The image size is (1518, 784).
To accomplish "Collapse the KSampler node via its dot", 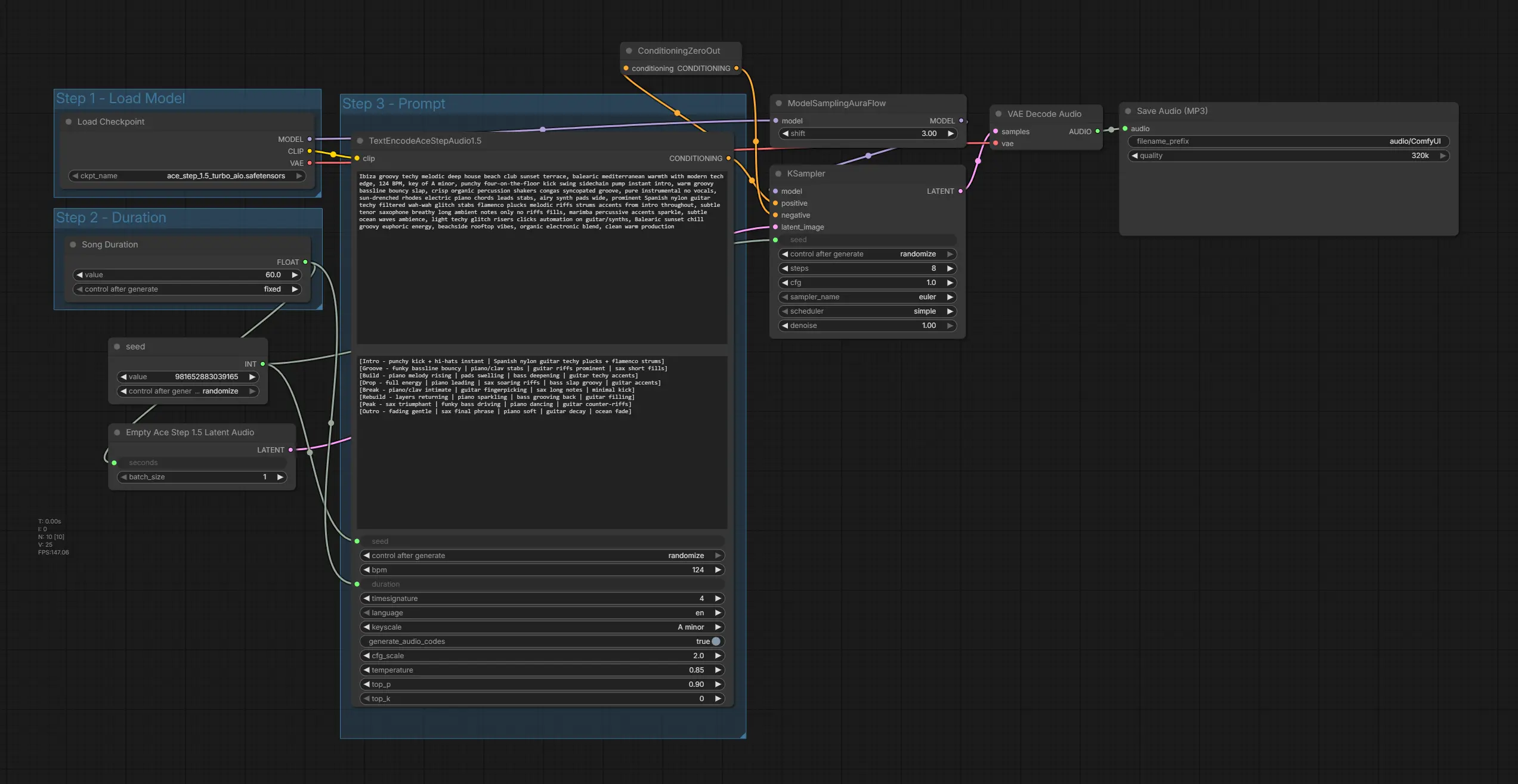I will pos(778,173).
